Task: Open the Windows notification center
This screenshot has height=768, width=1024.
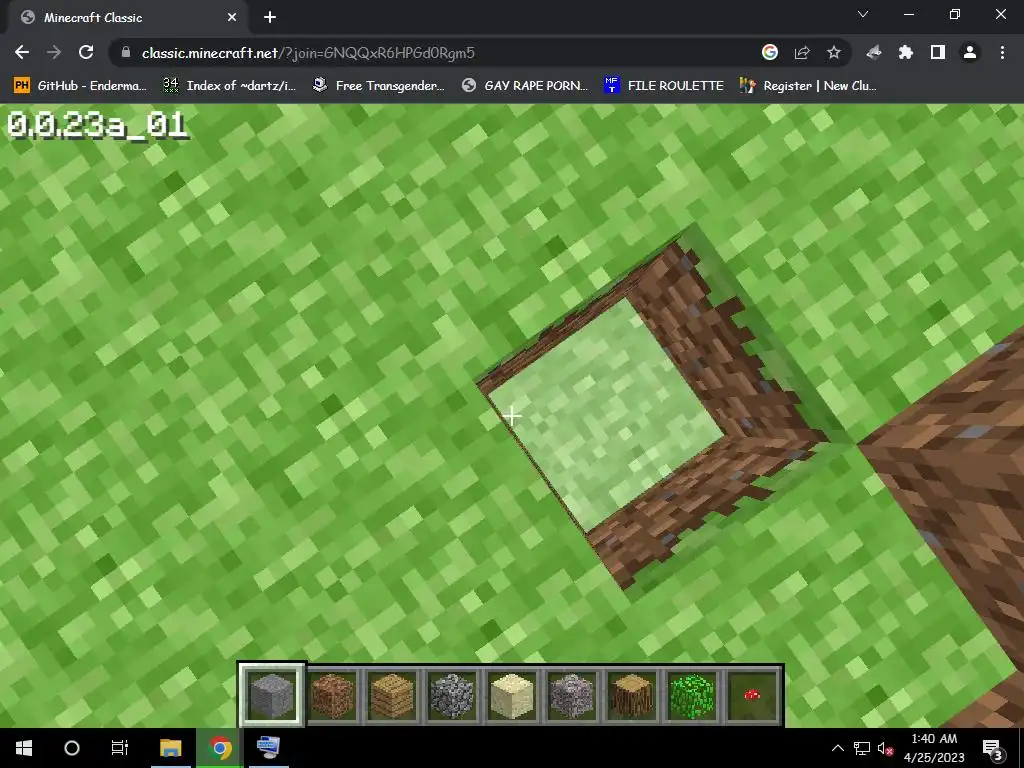Action: pos(992,749)
